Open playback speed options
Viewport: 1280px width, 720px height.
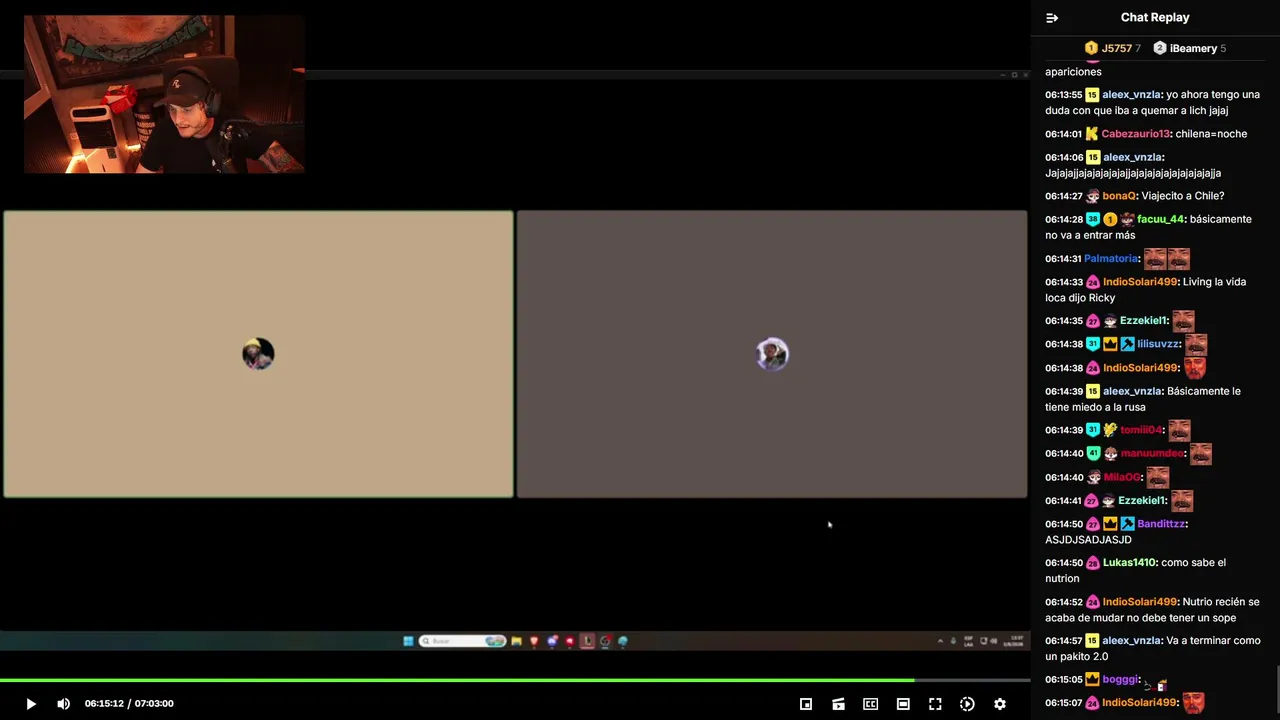point(967,704)
